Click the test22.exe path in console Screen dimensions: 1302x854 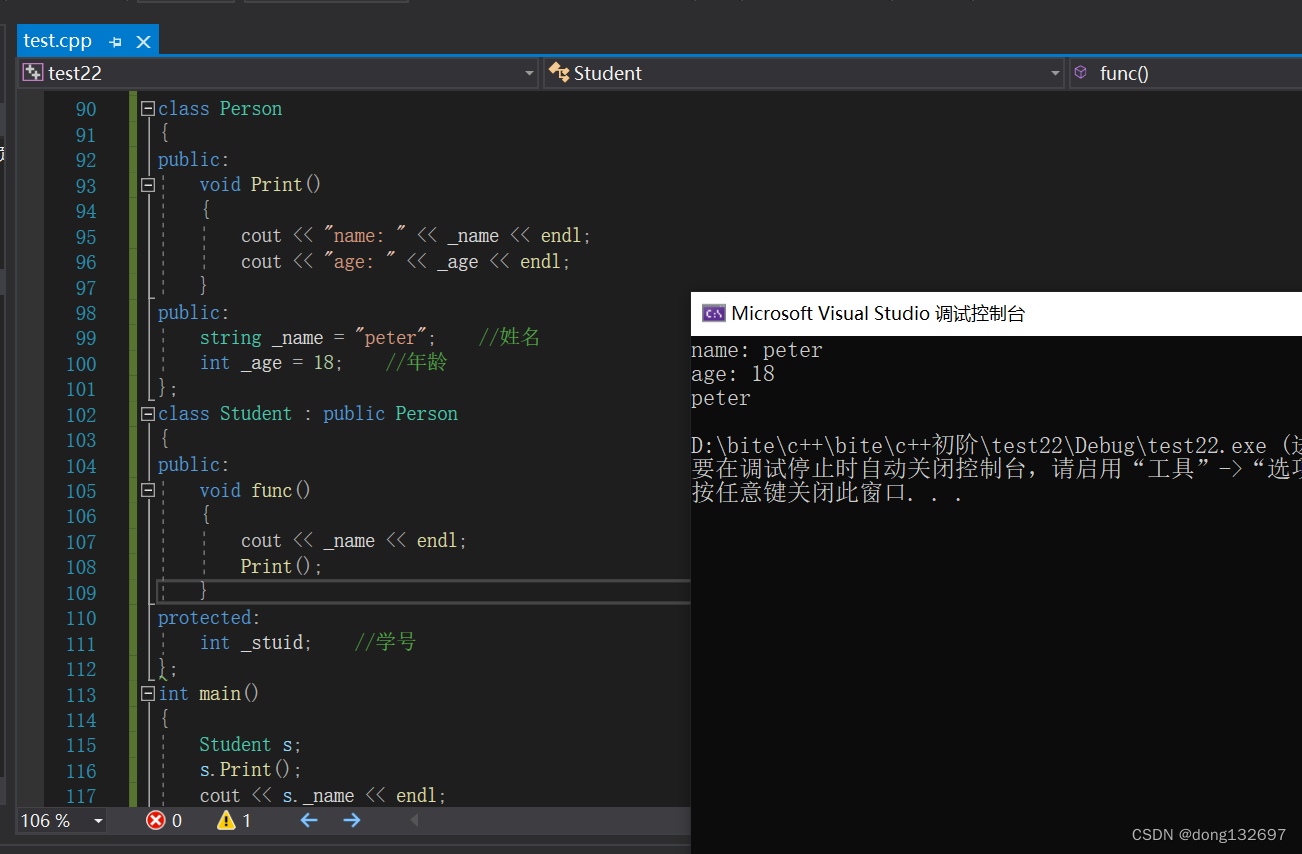click(x=979, y=446)
